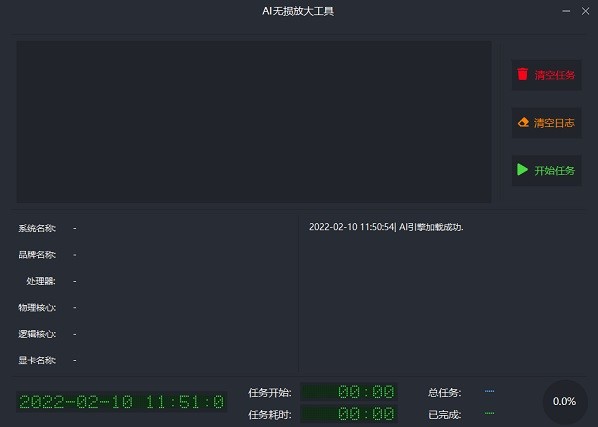Click the green dashes value beside 已完成
Screen dimensions: 598x427
[x=489, y=413]
